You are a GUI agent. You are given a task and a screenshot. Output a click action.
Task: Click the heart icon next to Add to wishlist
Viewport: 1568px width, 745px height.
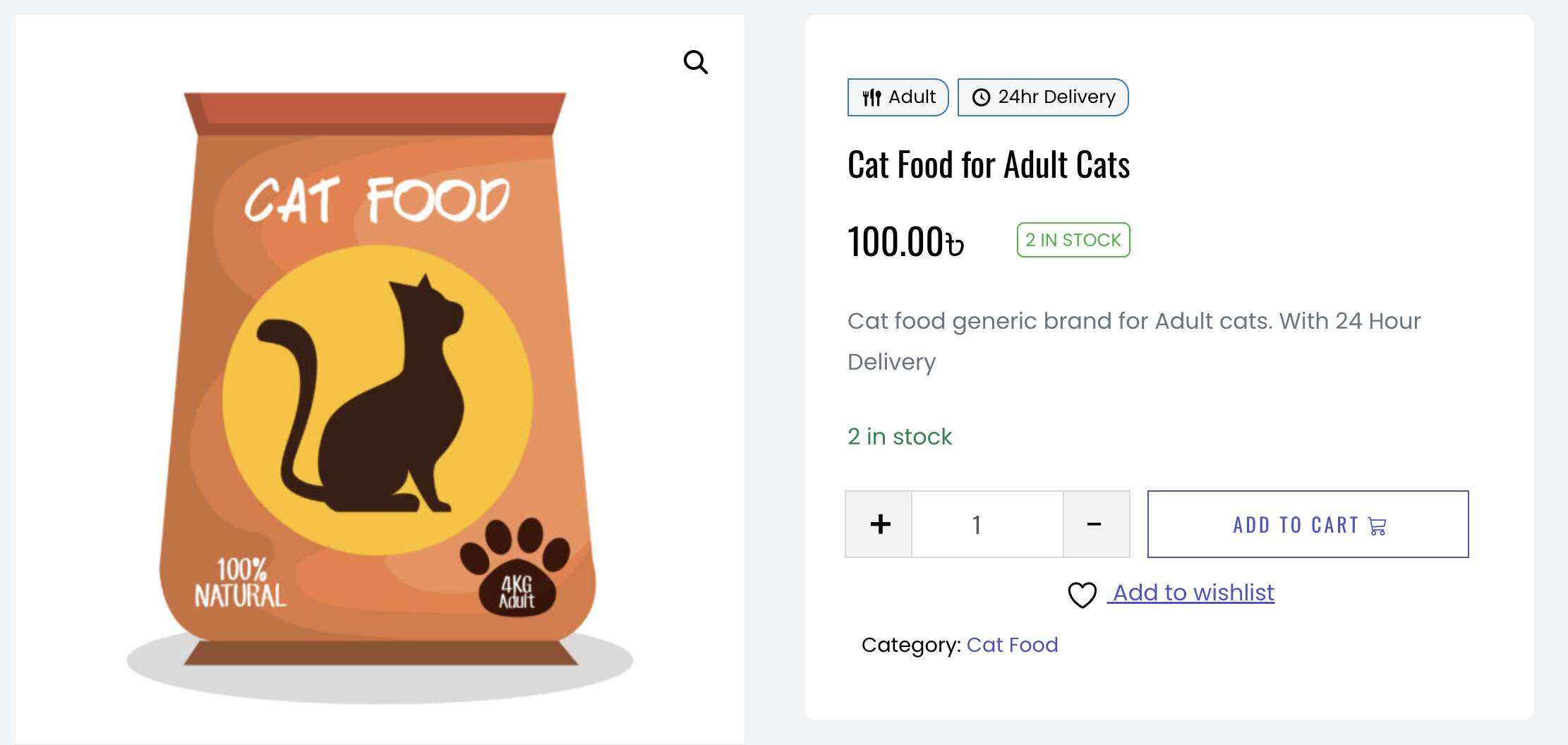point(1082,595)
